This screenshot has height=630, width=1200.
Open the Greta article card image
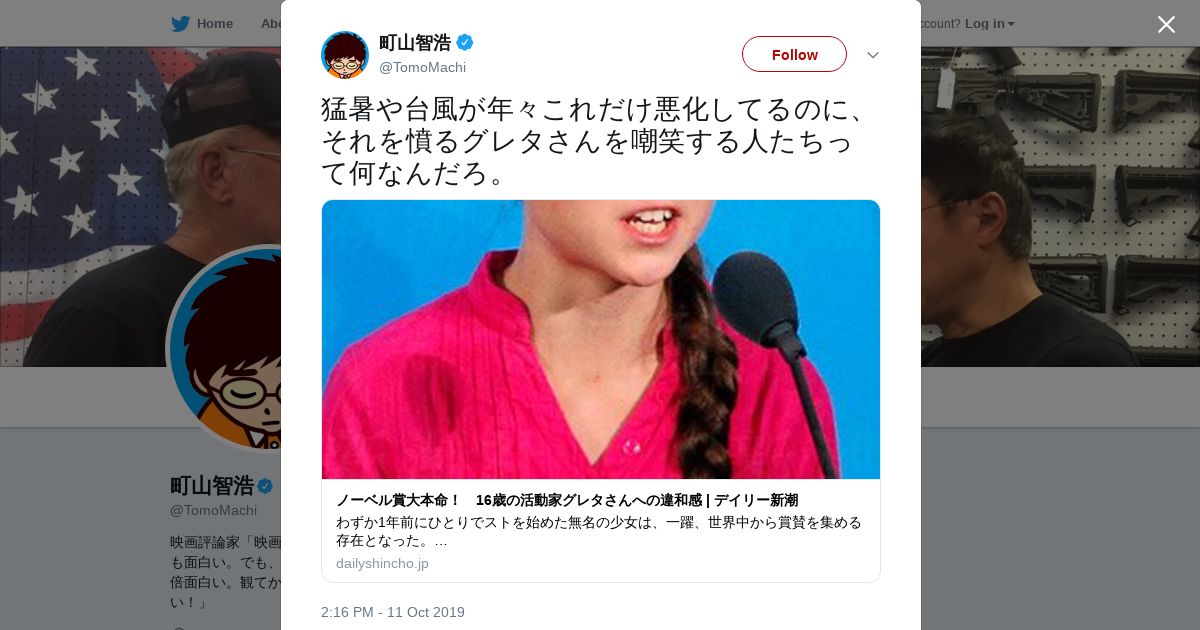pos(601,339)
